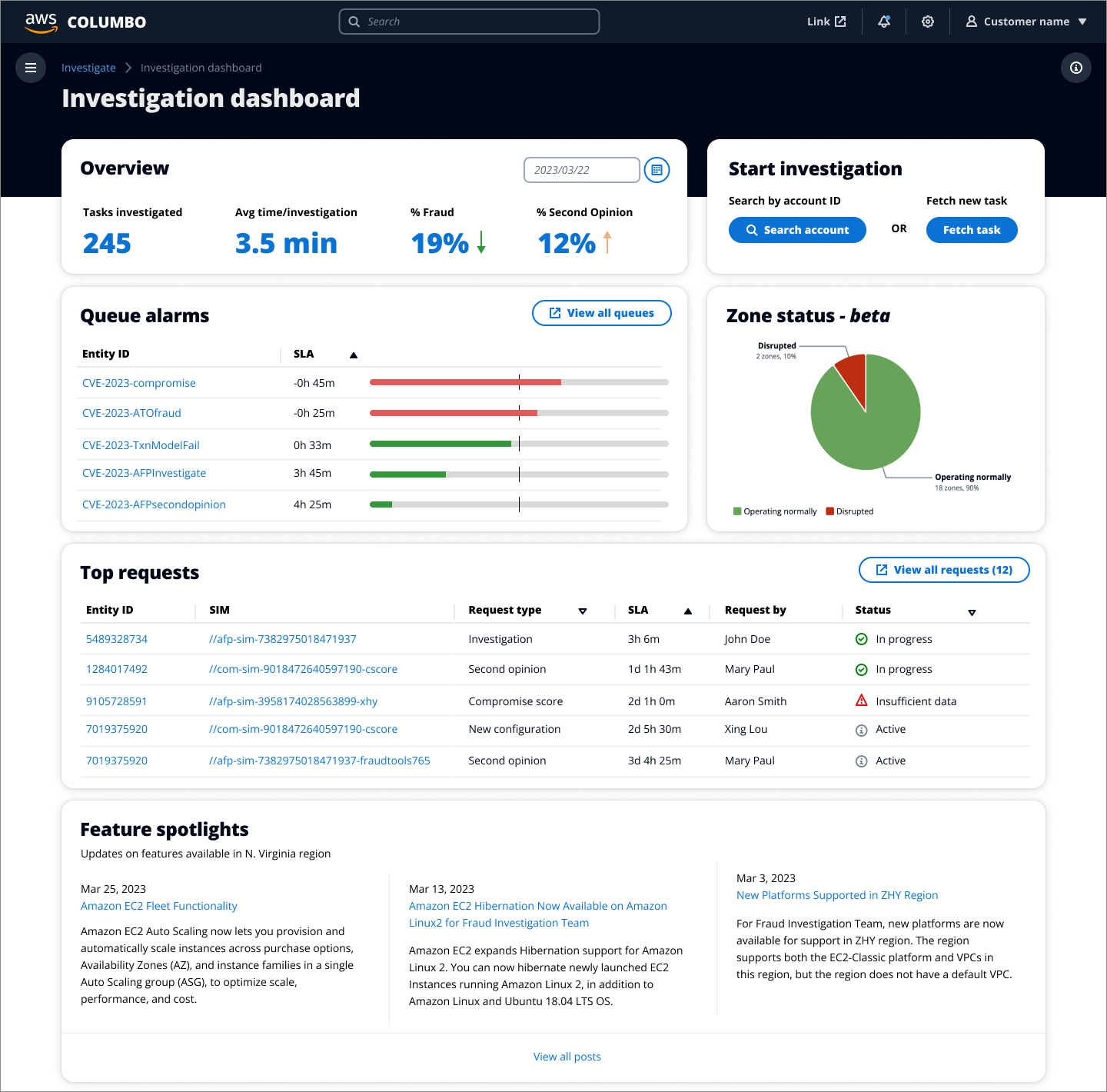
Task: Click Search account button
Action: point(797,230)
